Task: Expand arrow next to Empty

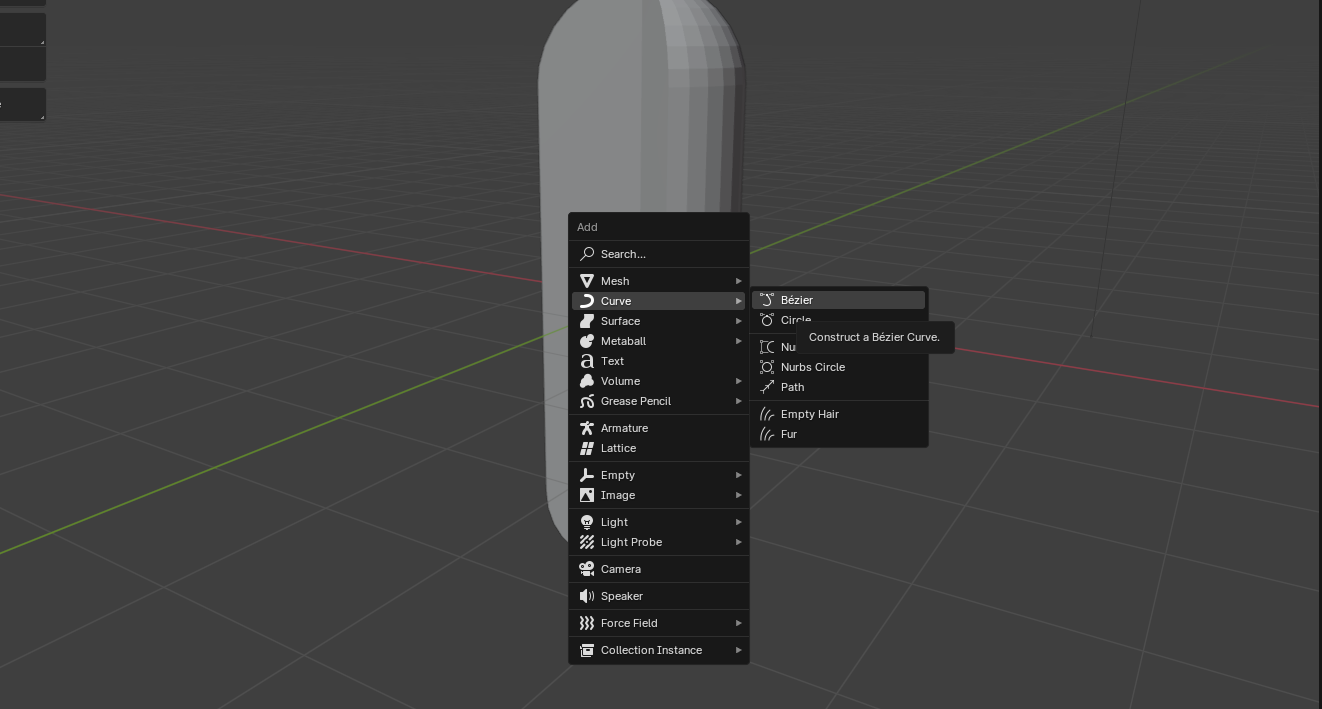Action: pos(739,475)
